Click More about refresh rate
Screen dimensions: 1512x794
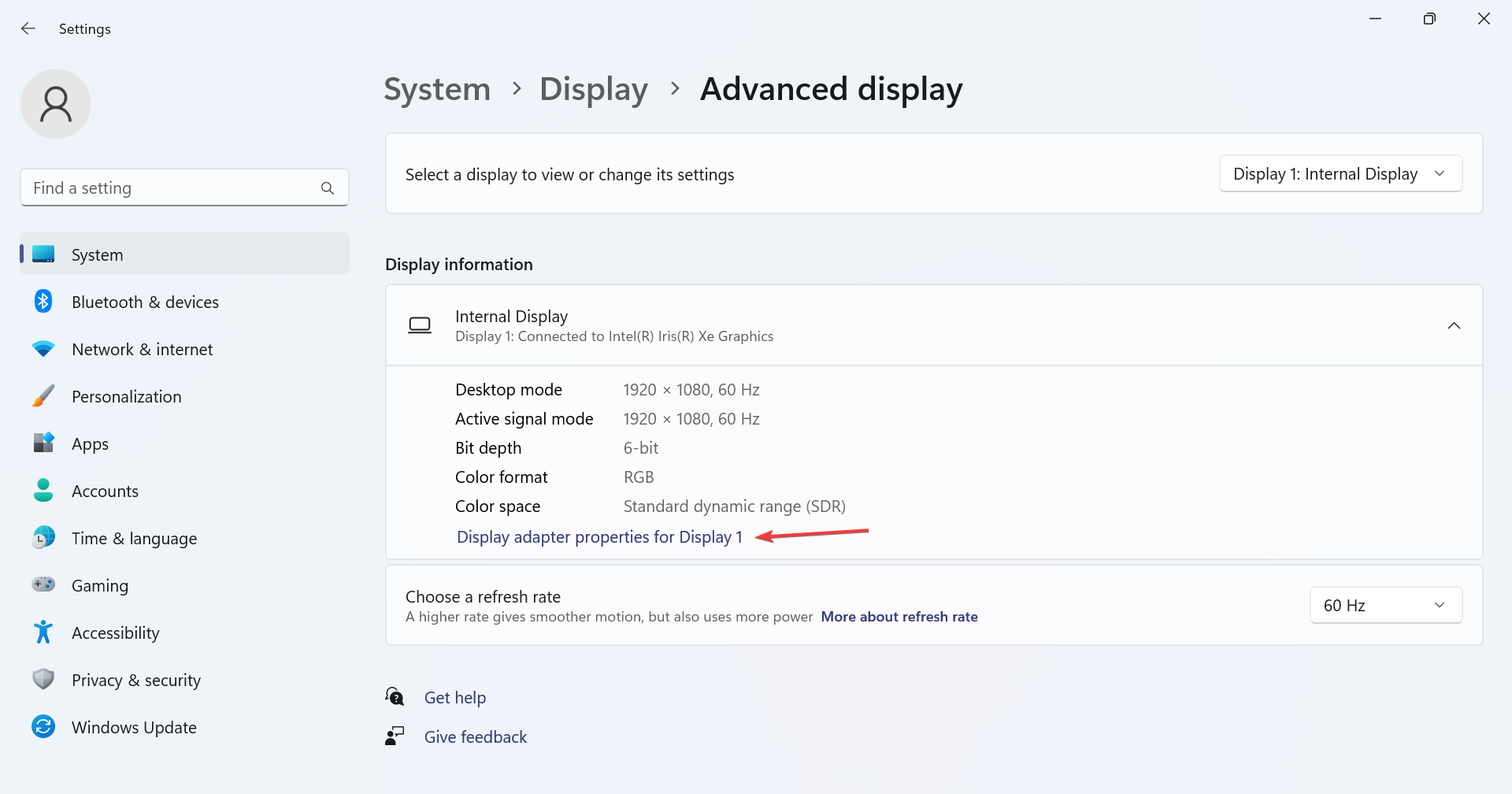tap(899, 616)
